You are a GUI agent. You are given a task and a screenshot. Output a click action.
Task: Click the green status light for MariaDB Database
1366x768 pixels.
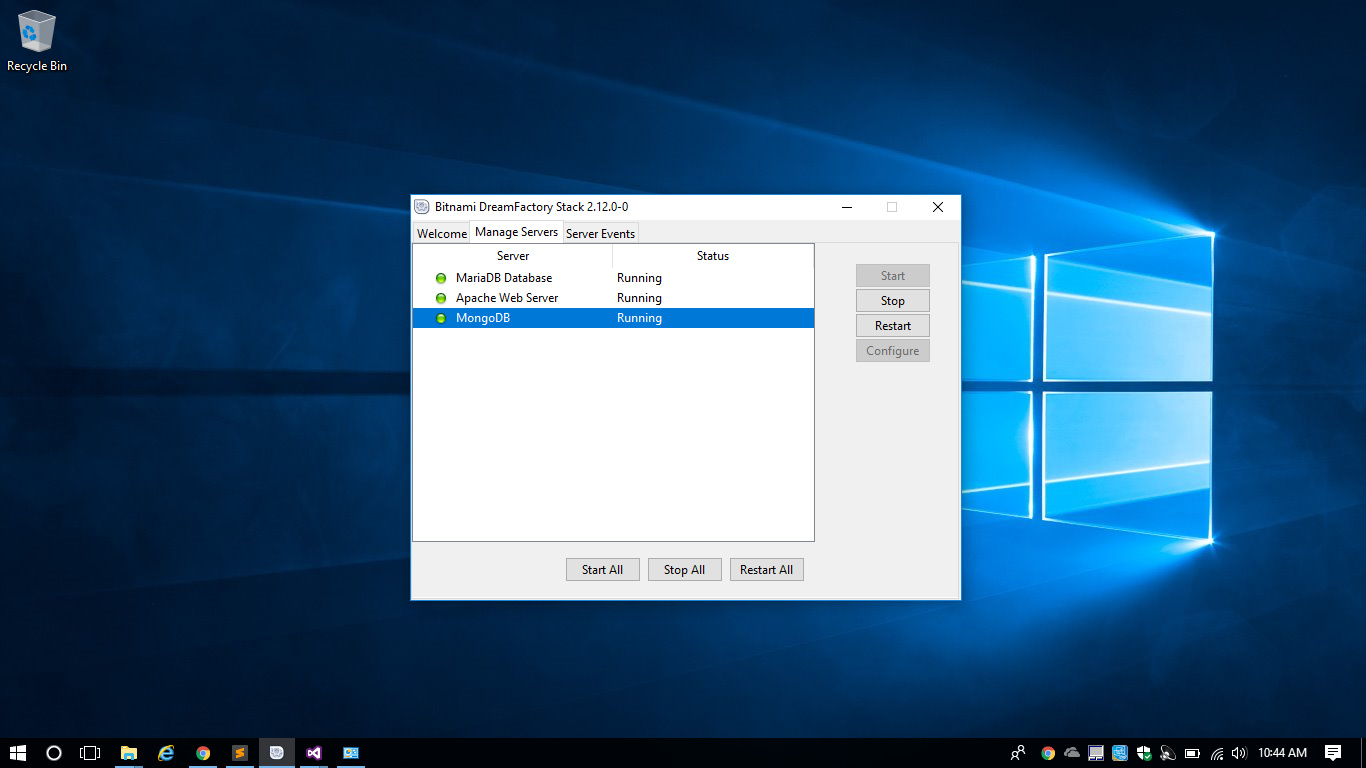pos(441,278)
